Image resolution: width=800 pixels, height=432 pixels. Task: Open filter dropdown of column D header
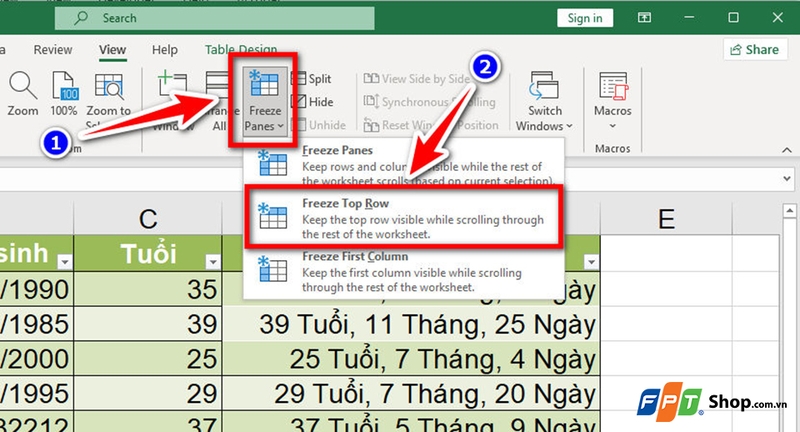[x=591, y=262]
